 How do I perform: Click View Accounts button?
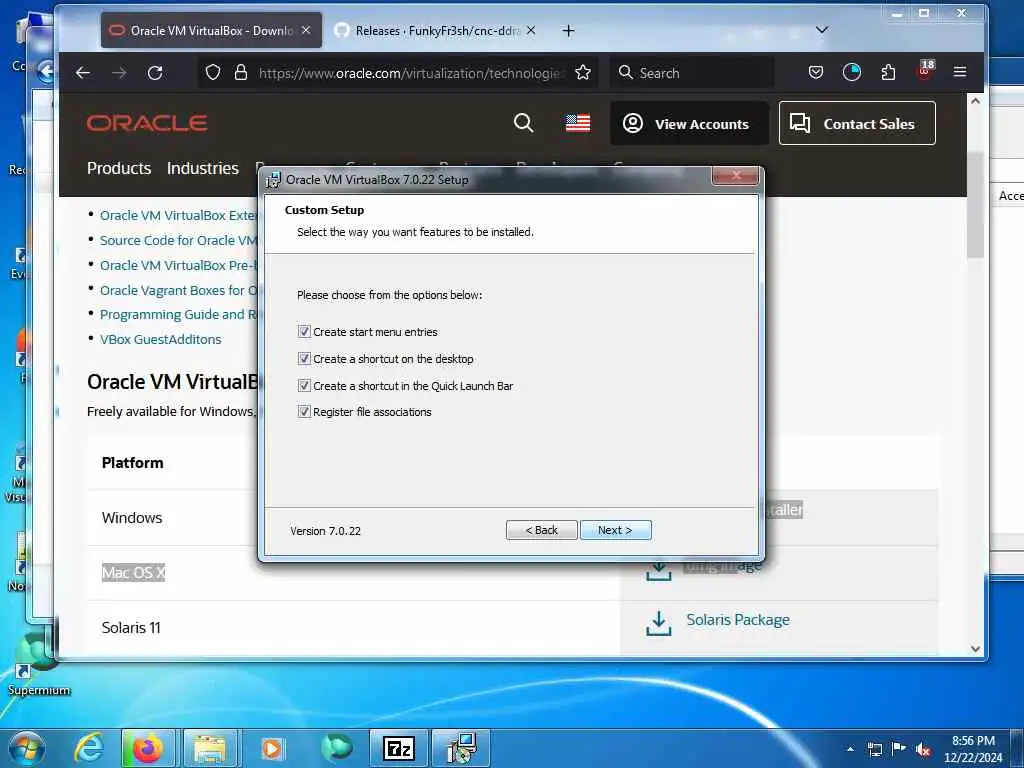[688, 123]
